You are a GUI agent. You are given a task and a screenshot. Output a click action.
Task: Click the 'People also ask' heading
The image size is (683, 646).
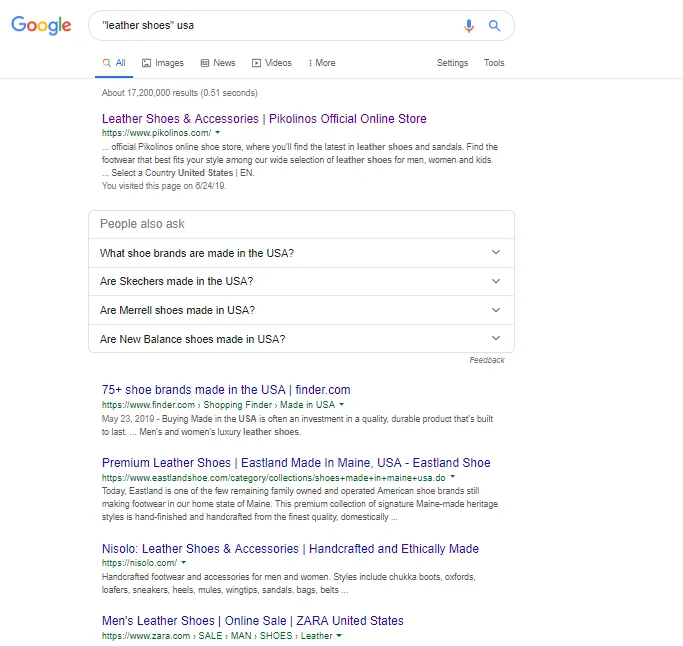142,224
